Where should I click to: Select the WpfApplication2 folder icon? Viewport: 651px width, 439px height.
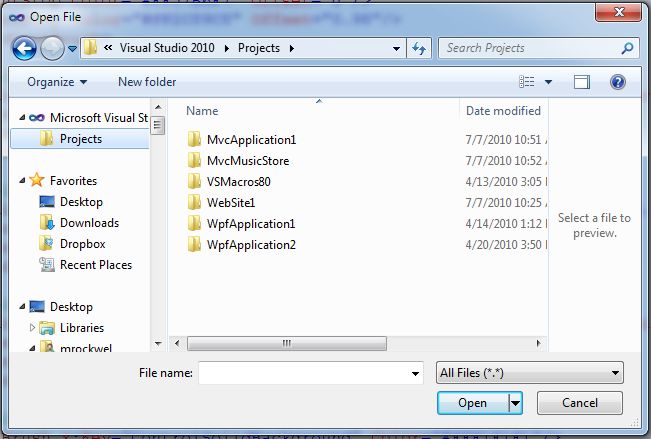click(x=194, y=245)
